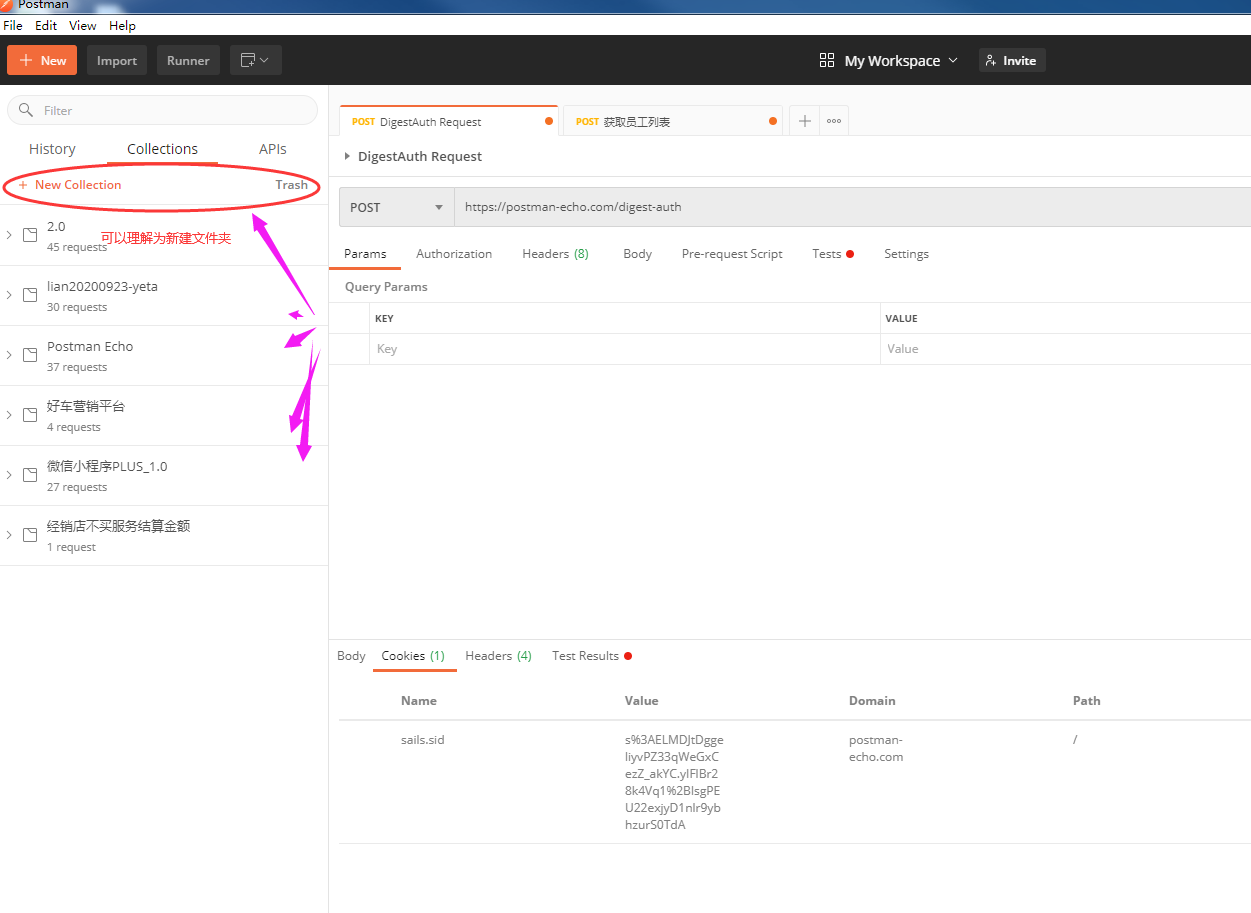This screenshot has width=1251, height=913.
Task: Click folder icon of lian20200923-yeta collection
Action: tap(30, 295)
